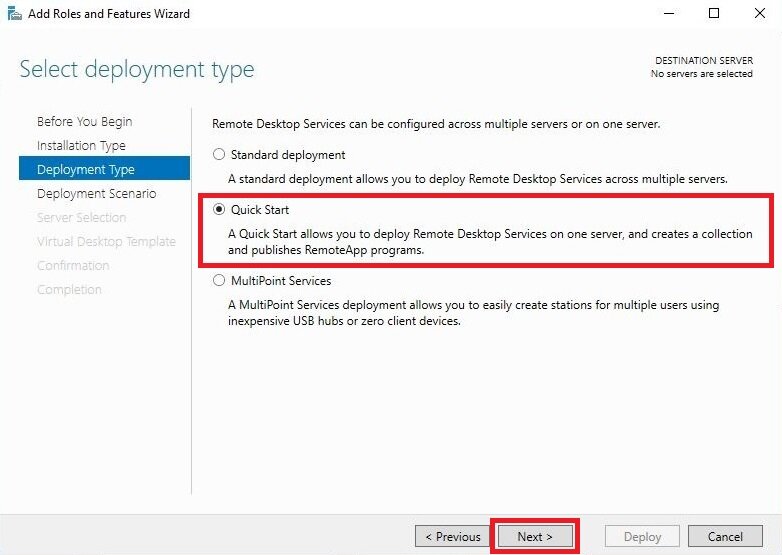Image resolution: width=782 pixels, height=555 pixels.
Task: Click the Confirmation step
Action: click(x=73, y=265)
